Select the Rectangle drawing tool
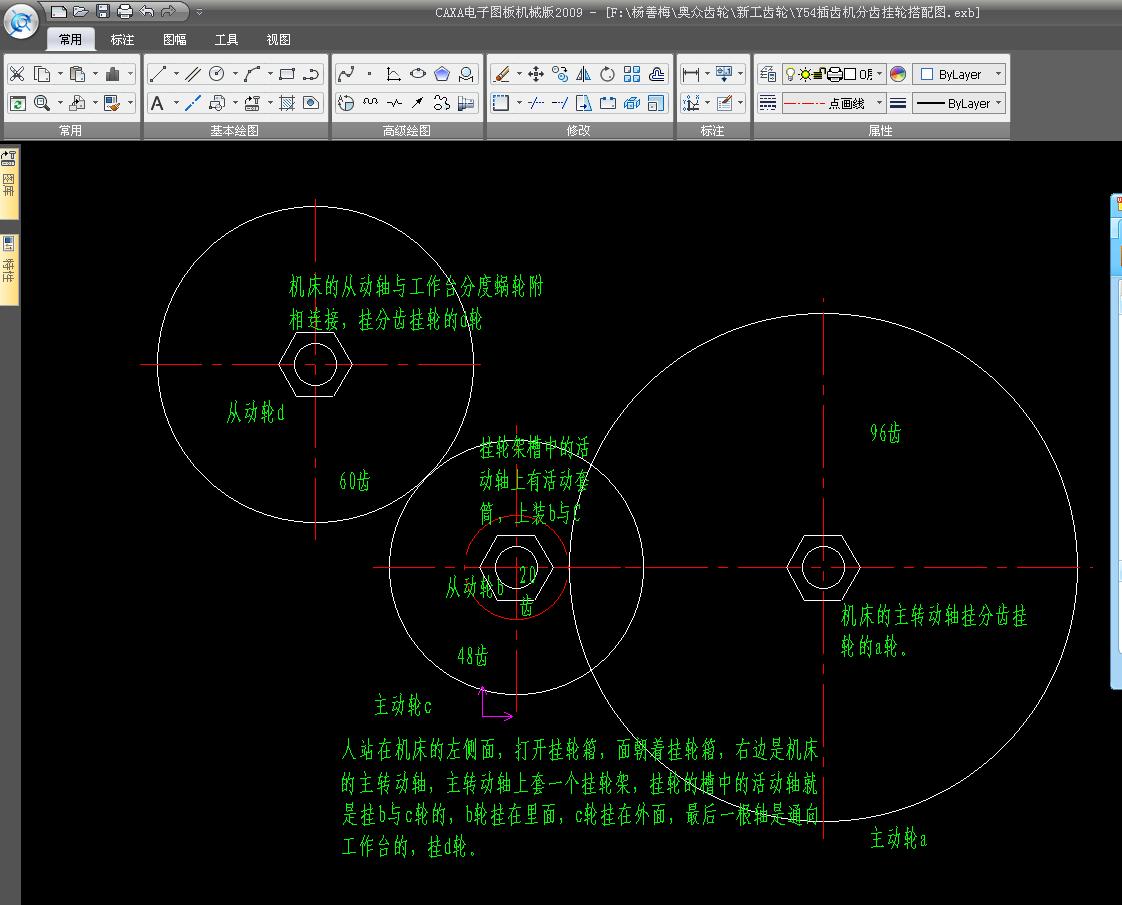Viewport: 1122px width, 905px height. (x=287, y=74)
